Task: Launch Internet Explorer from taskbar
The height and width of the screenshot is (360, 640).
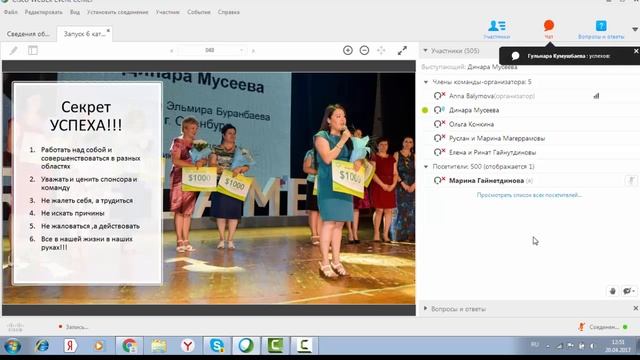Action: [x=42, y=346]
